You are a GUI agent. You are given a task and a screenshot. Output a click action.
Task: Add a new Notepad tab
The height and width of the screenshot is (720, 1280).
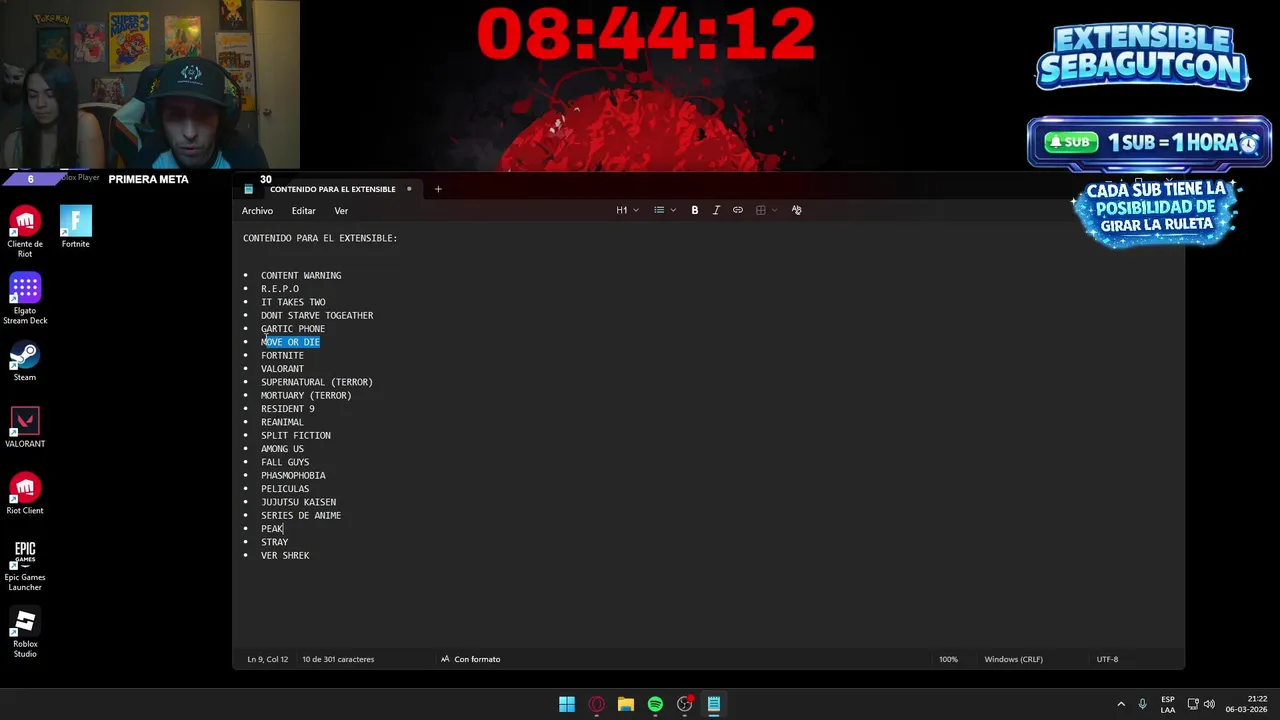pyautogui.click(x=437, y=189)
